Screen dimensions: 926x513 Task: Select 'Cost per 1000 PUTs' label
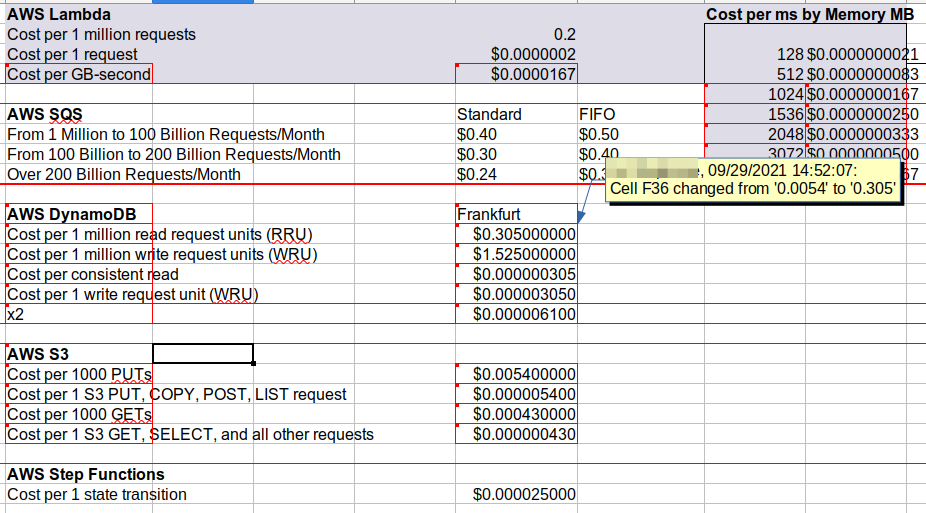point(79,374)
